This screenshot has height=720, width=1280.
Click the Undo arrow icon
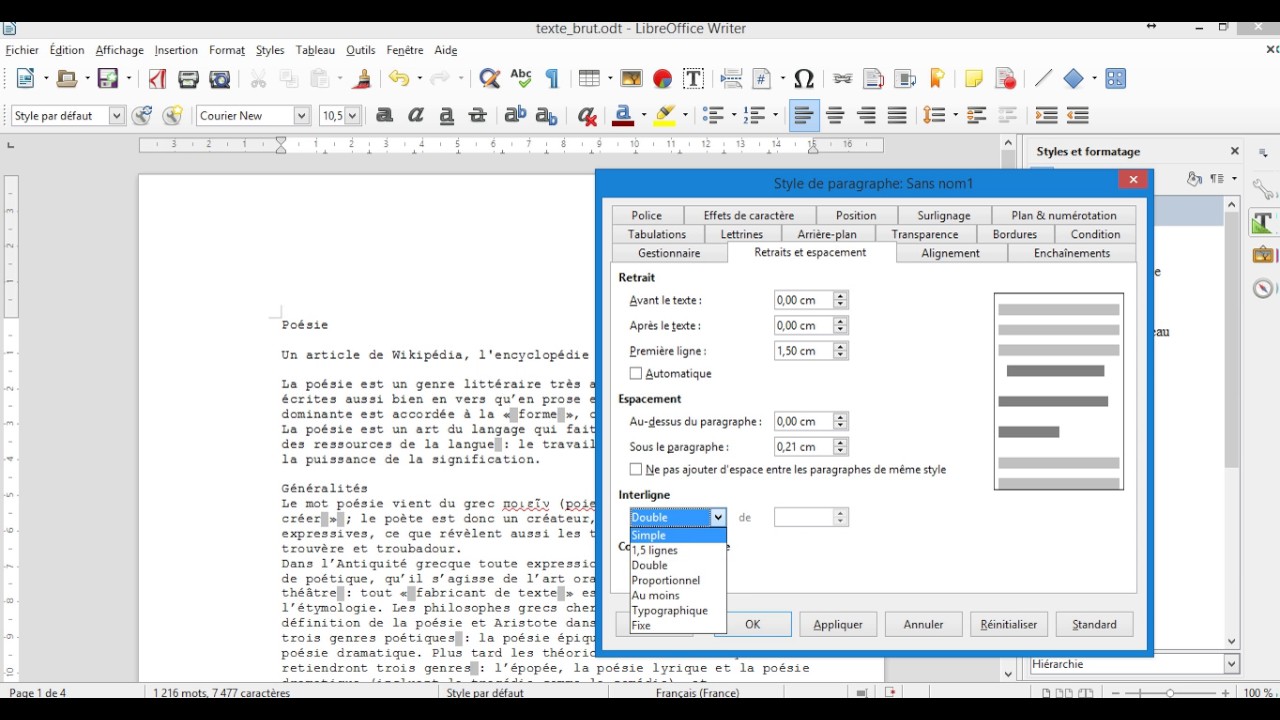pos(399,79)
